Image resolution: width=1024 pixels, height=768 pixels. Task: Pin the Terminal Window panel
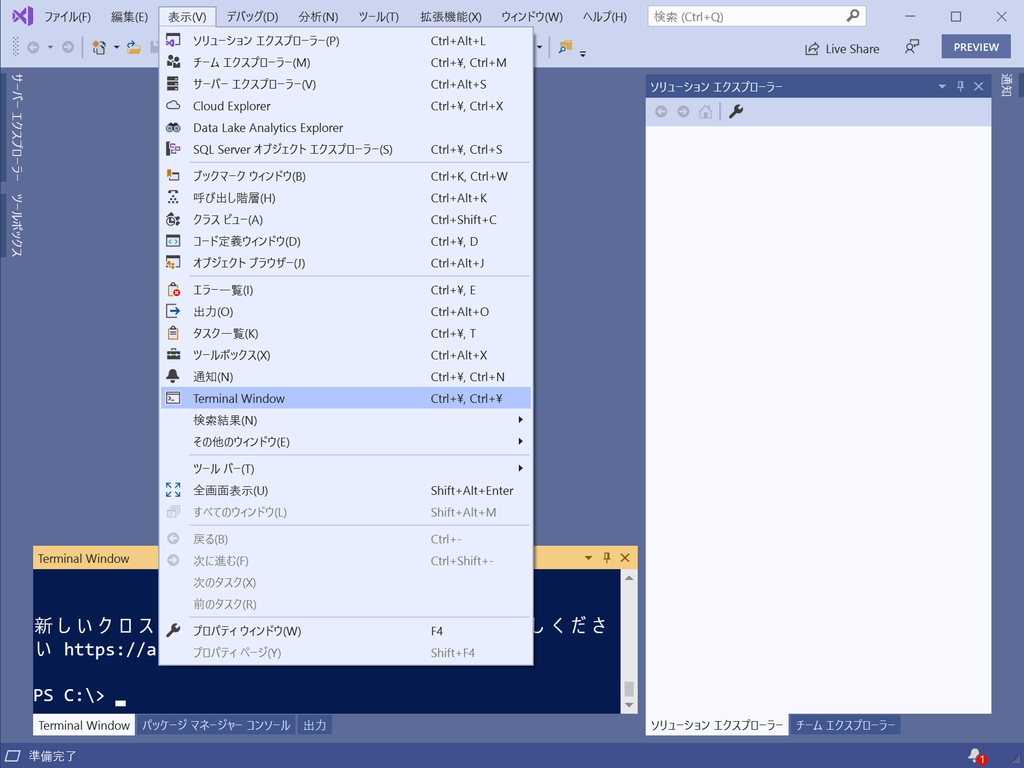[607, 558]
